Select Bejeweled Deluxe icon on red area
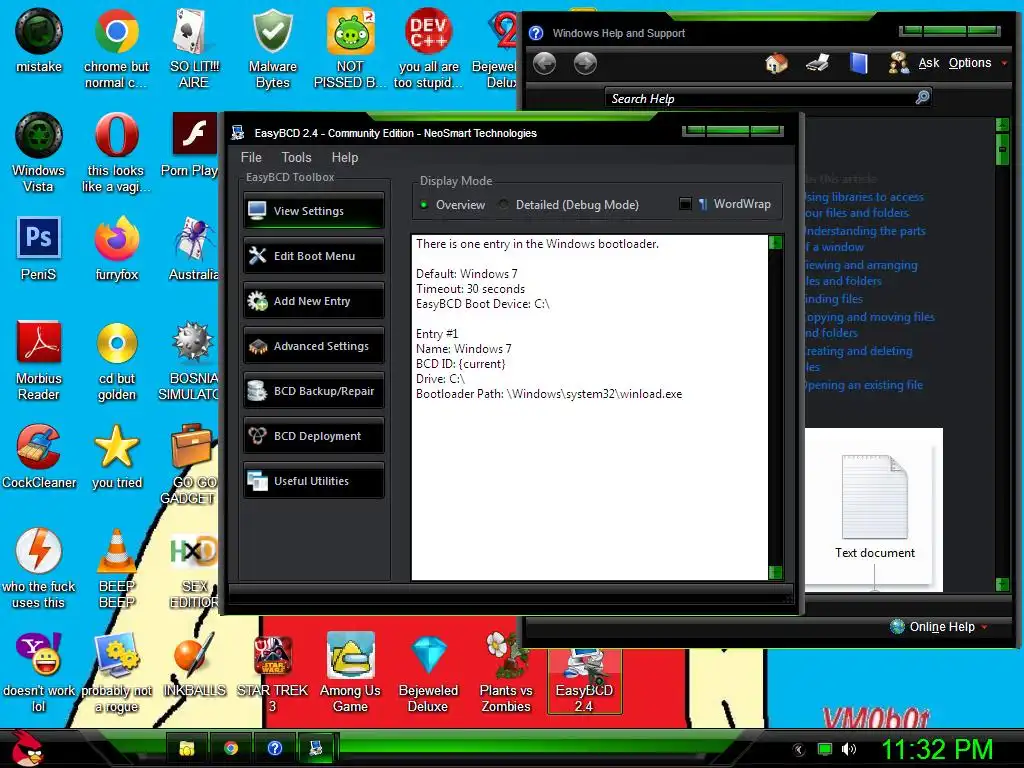Viewport: 1024px width, 768px height. (x=428, y=673)
